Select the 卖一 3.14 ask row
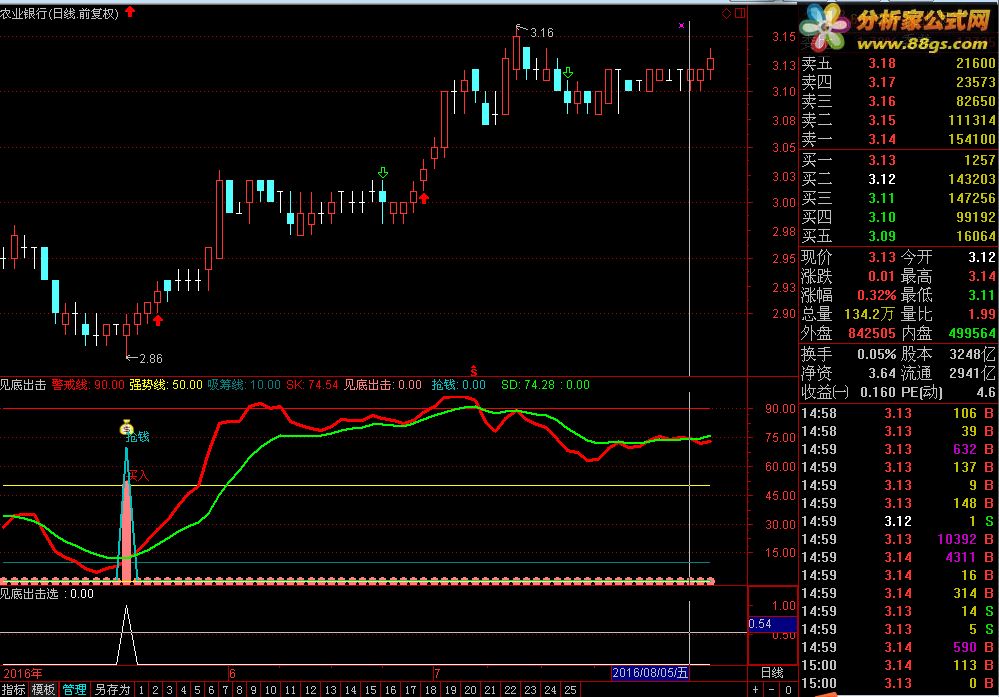 898,139
